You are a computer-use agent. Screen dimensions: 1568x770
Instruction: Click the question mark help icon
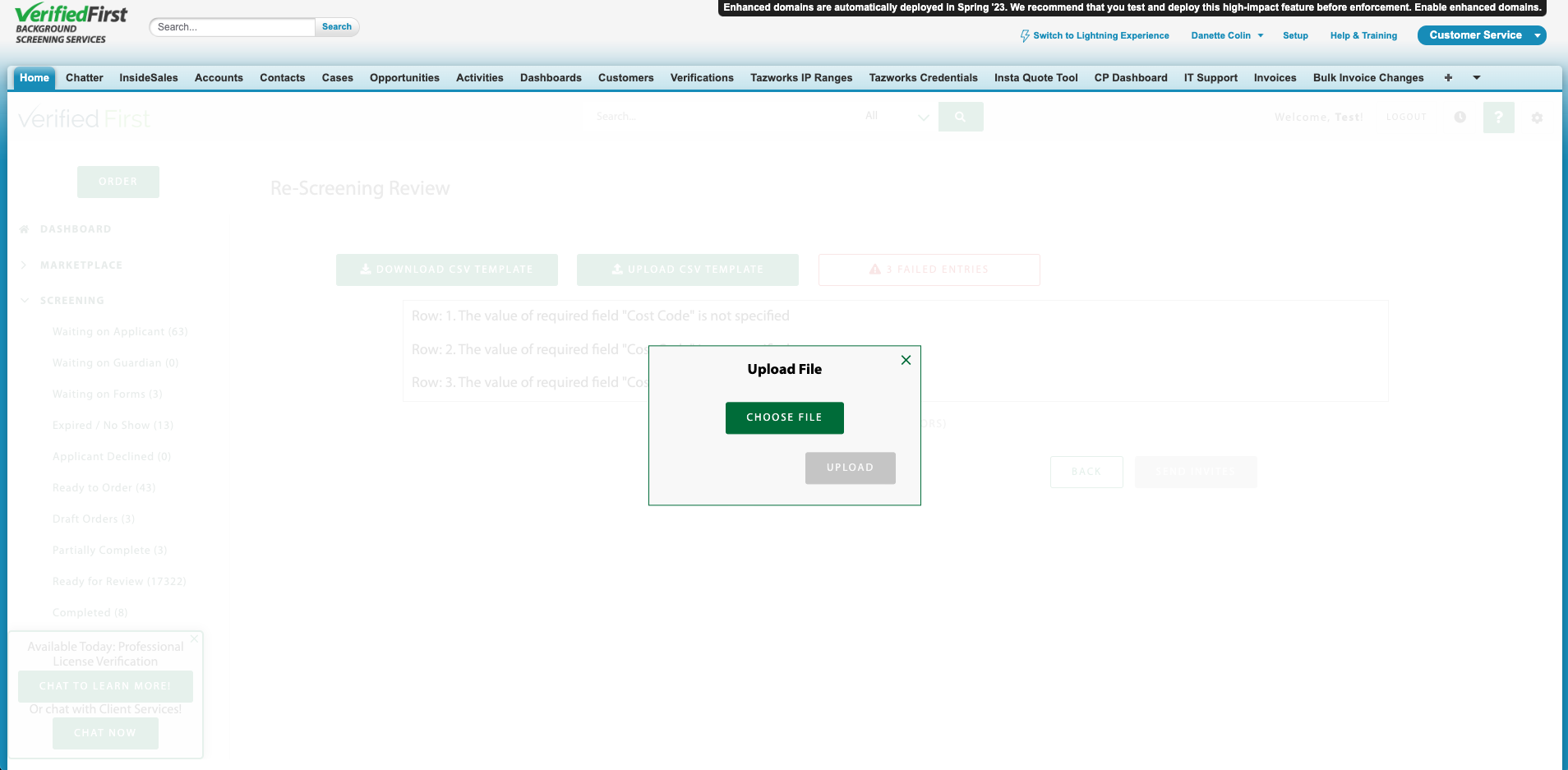coord(1499,118)
